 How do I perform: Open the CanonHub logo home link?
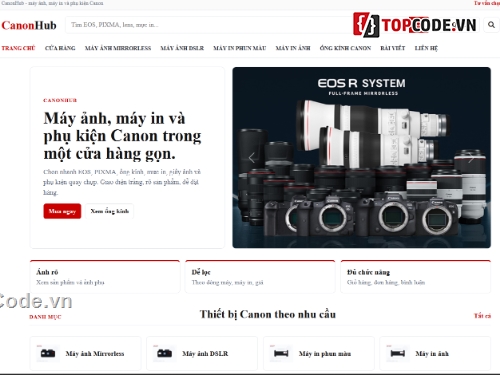29,25
